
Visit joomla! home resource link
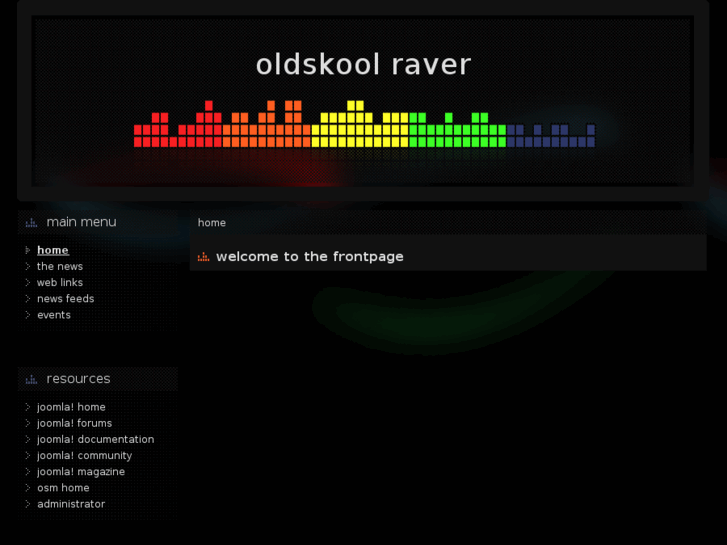point(71,407)
